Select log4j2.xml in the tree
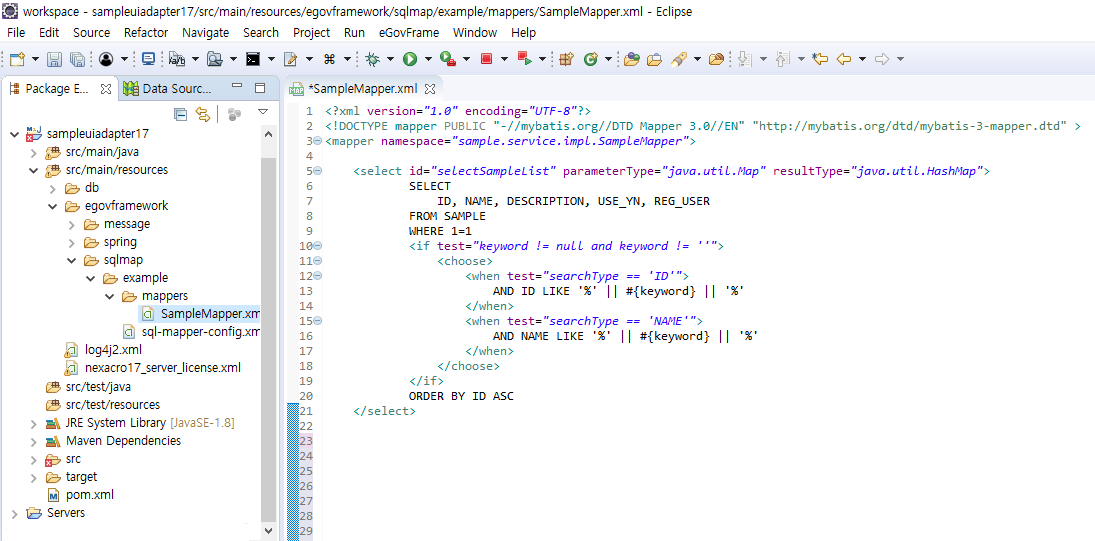The height and width of the screenshot is (541, 1095). (x=113, y=350)
